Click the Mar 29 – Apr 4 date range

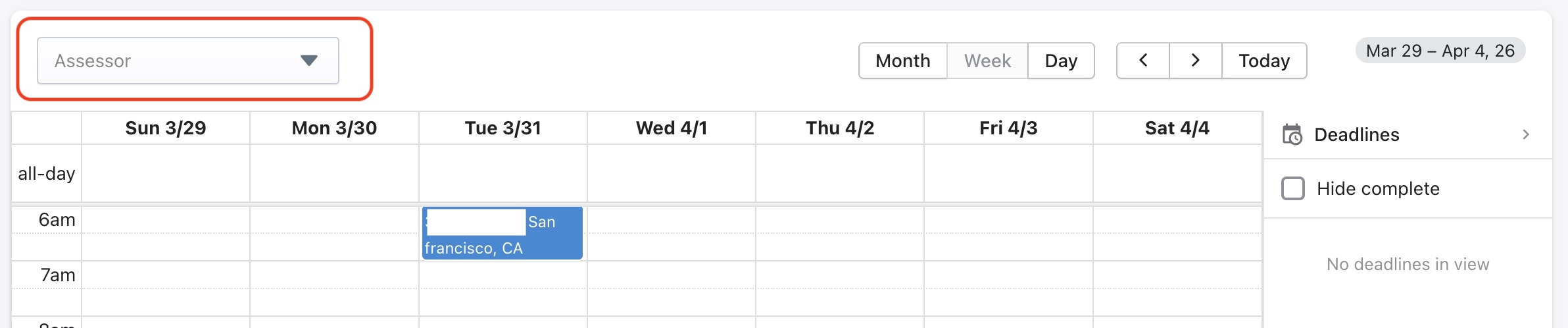[x=1440, y=51]
